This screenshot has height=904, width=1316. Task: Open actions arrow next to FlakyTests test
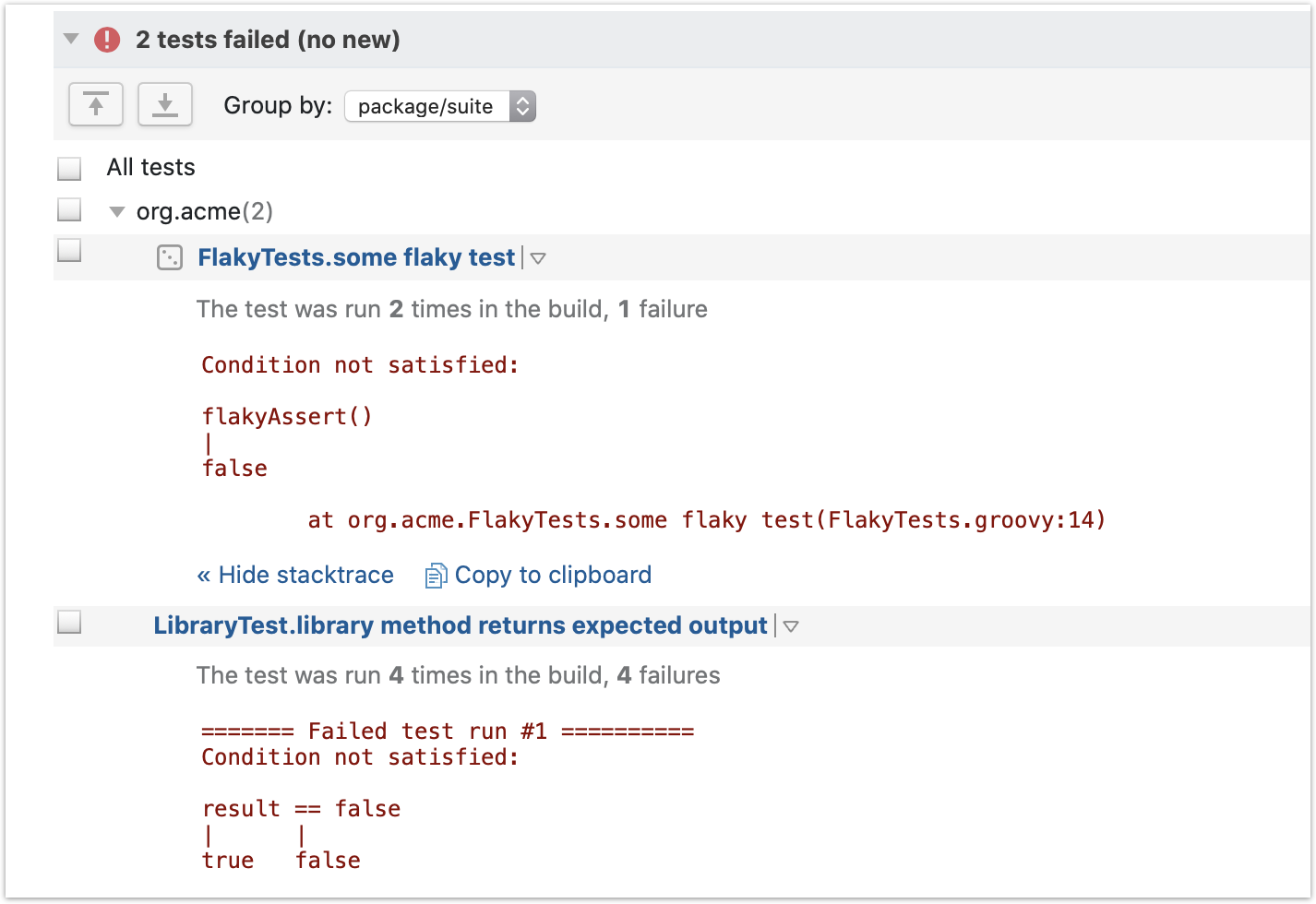tap(538, 258)
